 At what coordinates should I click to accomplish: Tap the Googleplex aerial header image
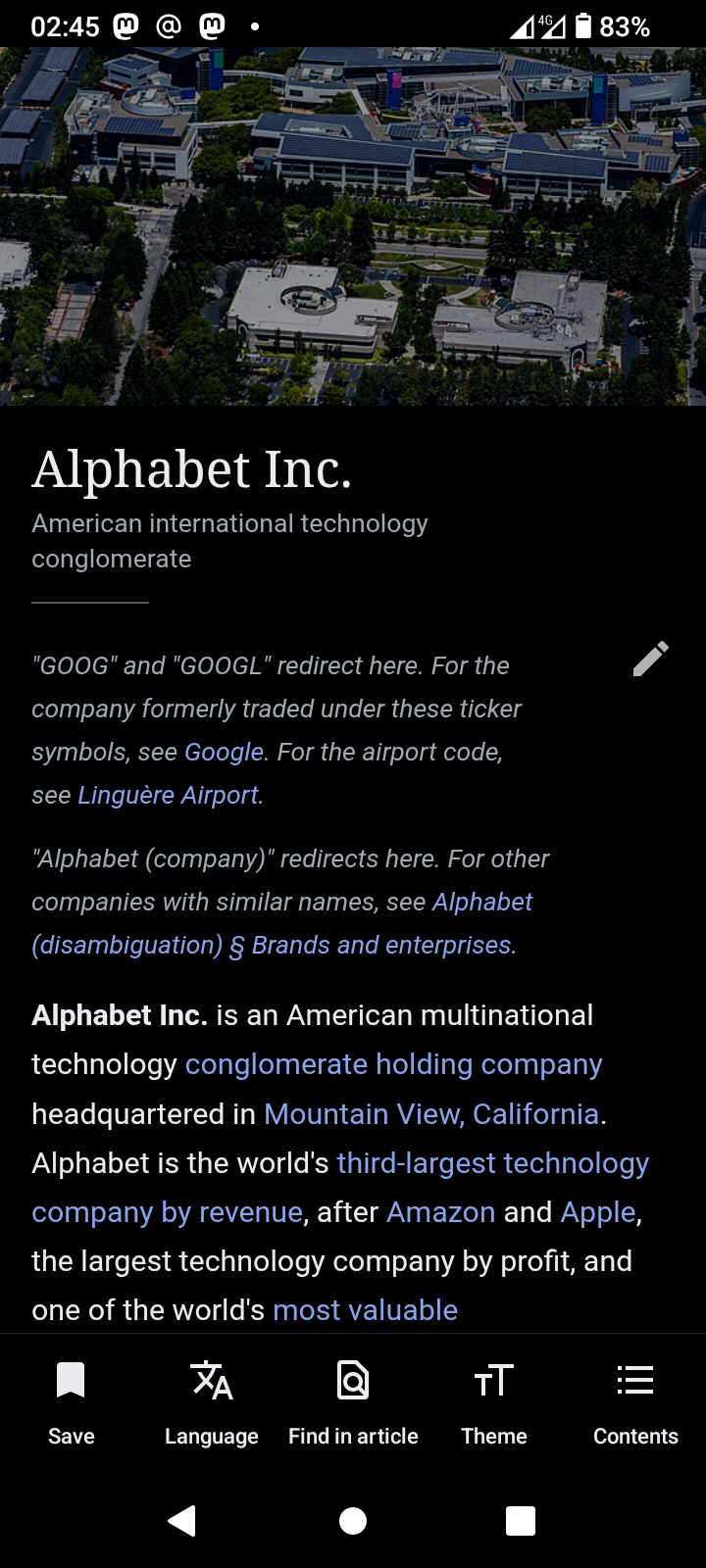[x=353, y=225]
